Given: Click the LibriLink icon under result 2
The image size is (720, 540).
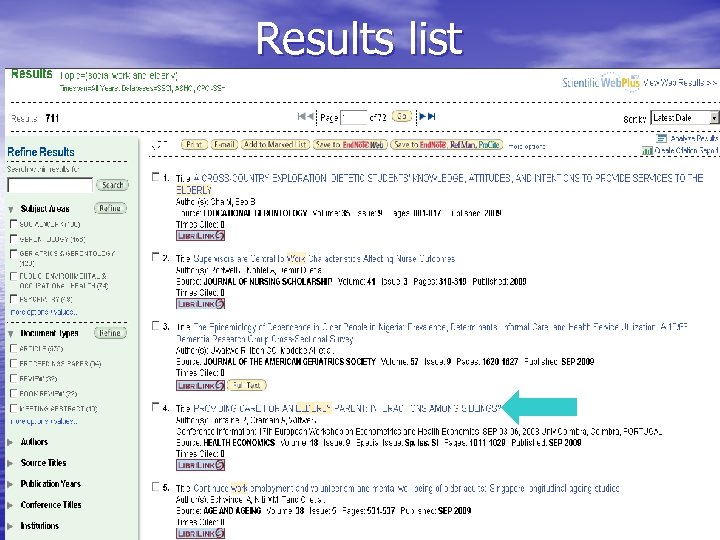Looking at the screenshot, I should (x=200, y=304).
